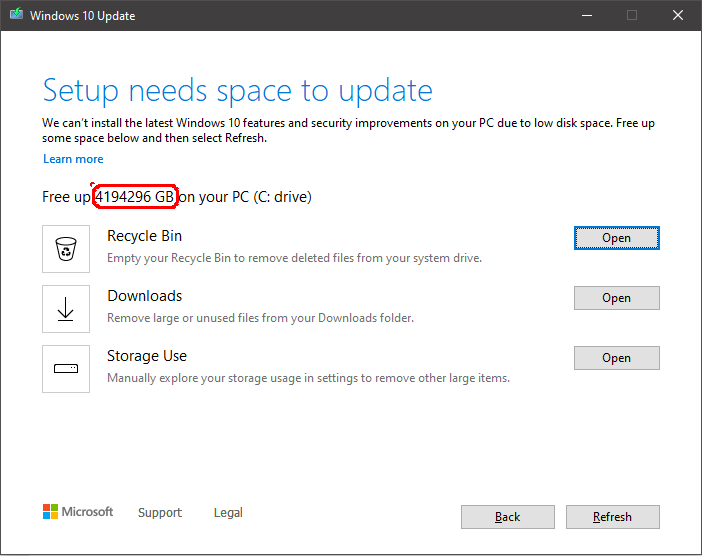The image size is (702, 556).
Task: Click the Storage Use drive icon
Action: tap(66, 369)
